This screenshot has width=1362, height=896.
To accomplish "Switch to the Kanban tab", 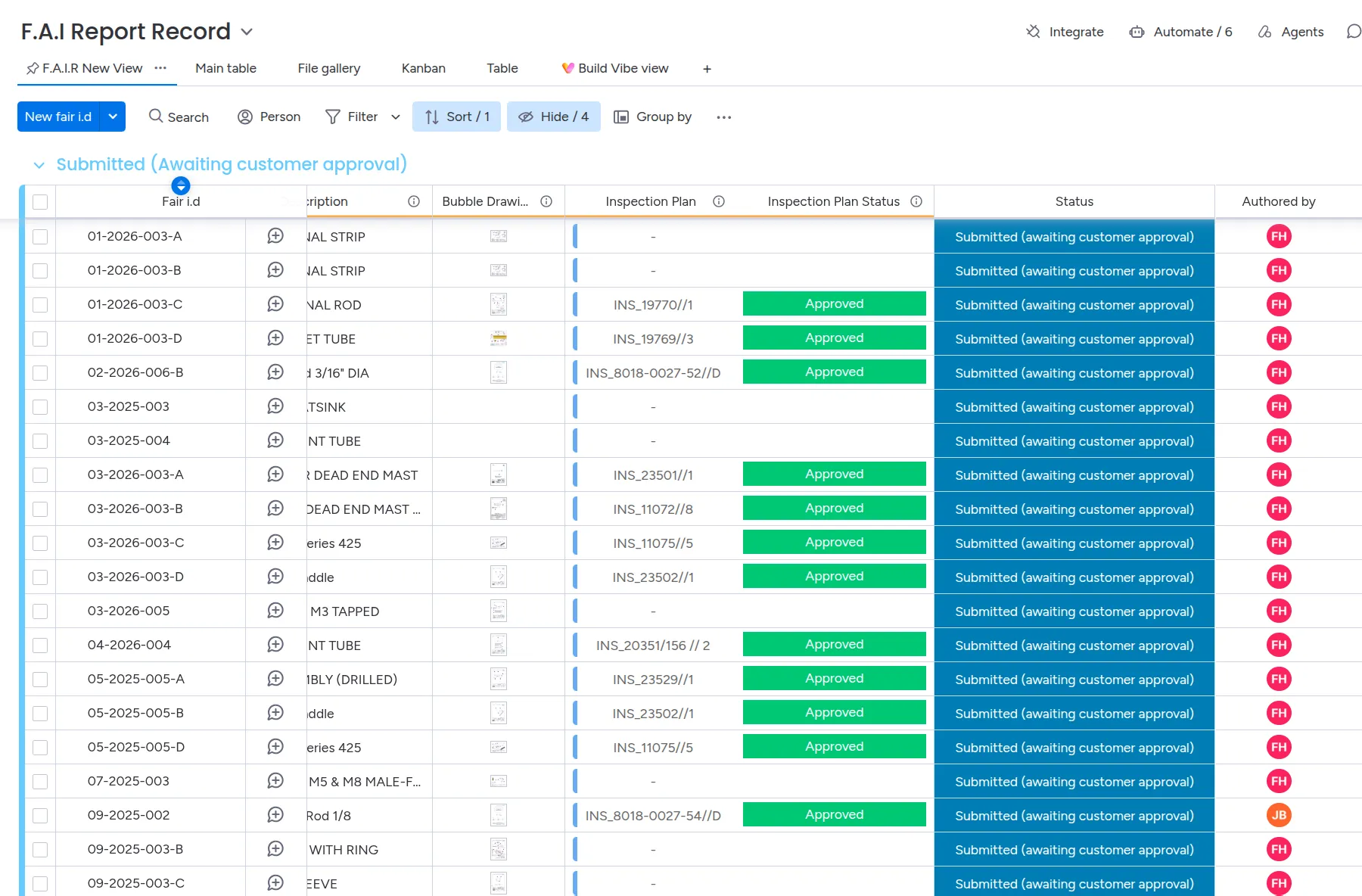I will (x=424, y=68).
